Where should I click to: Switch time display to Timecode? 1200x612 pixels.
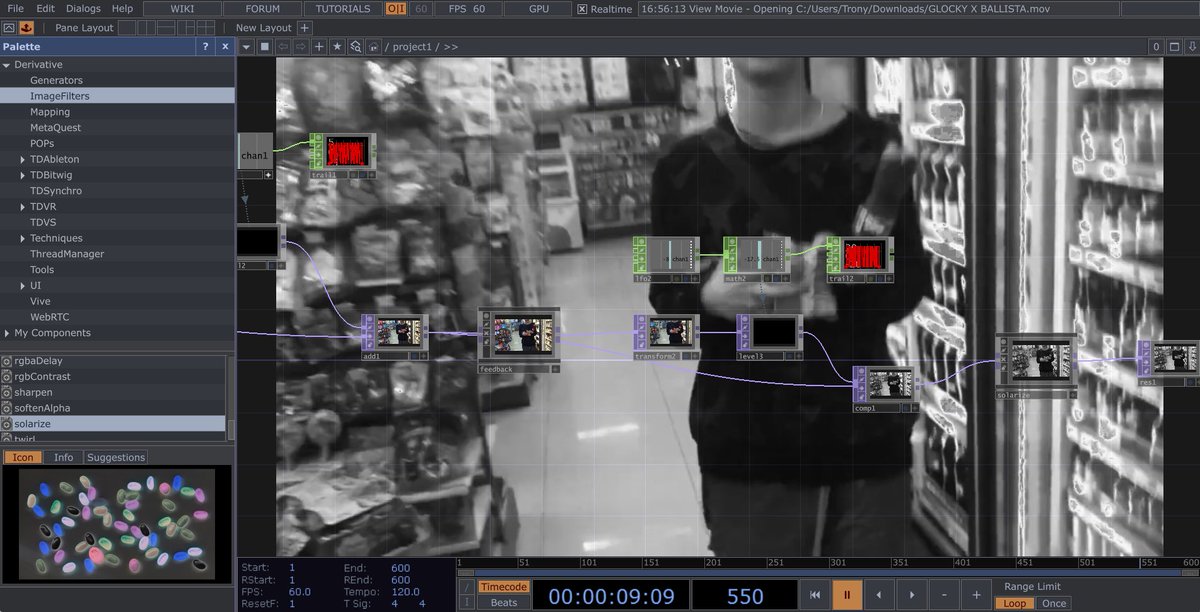[503, 587]
